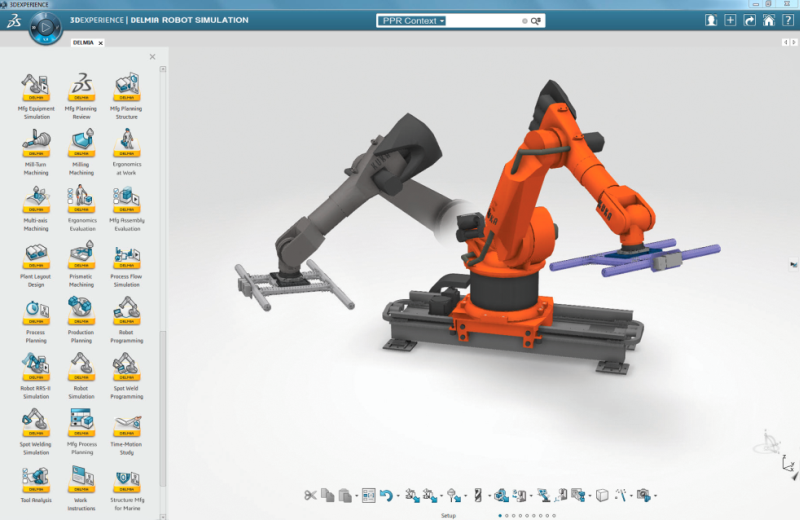Go to Home via house icon
The width and height of the screenshot is (800, 520).
(x=769, y=20)
